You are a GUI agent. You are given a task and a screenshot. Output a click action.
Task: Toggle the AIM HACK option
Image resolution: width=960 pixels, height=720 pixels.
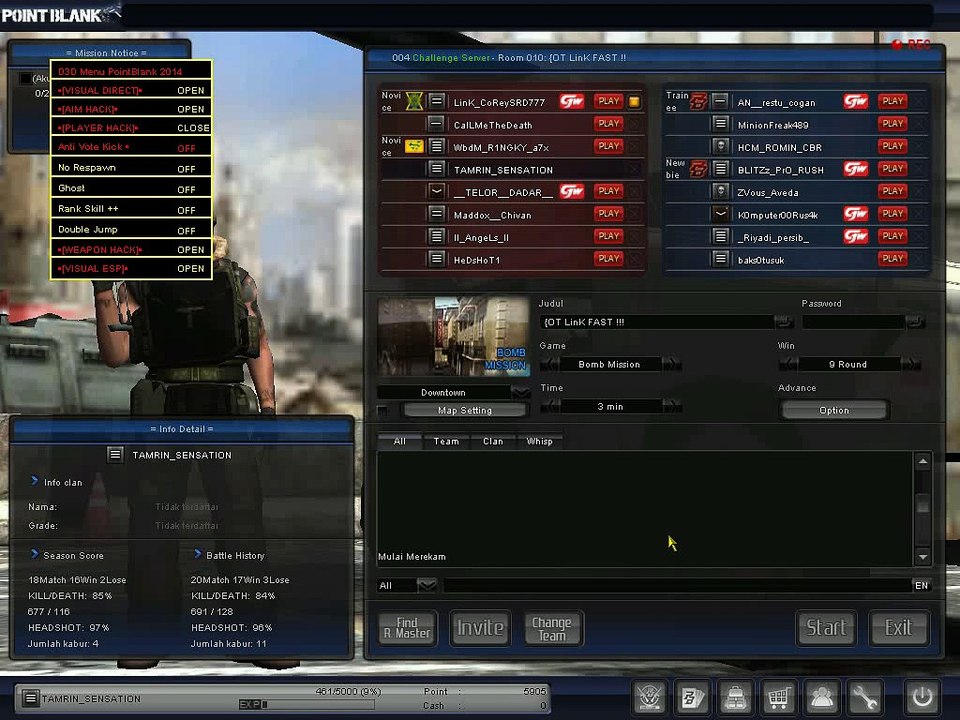coord(131,109)
